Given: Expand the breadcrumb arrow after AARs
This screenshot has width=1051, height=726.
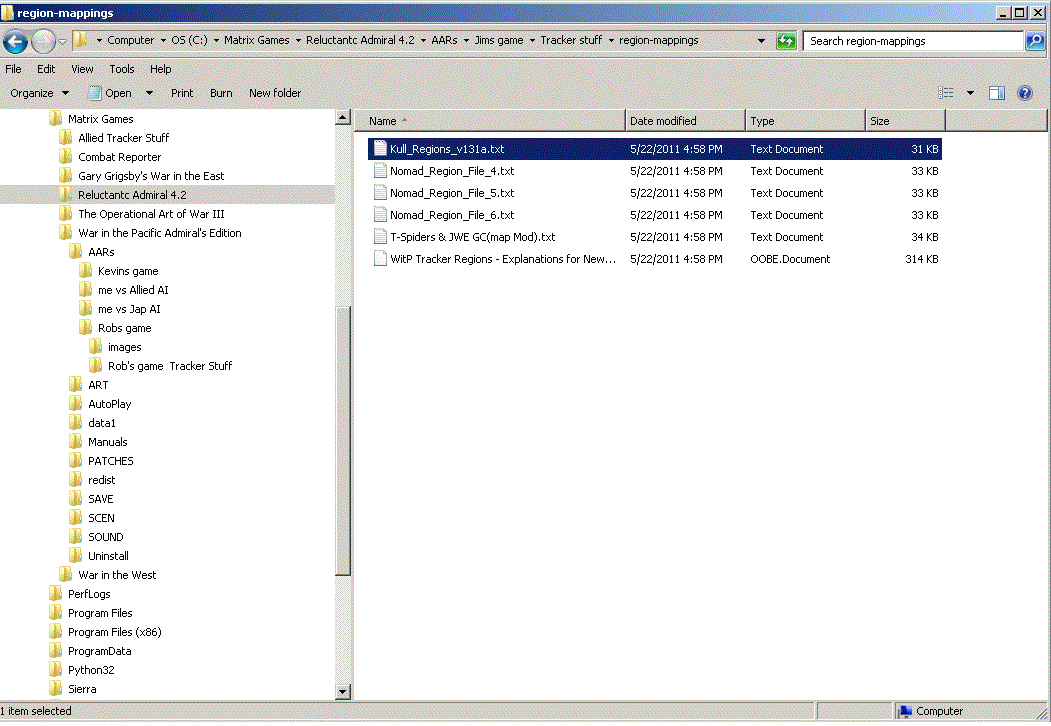Looking at the screenshot, I should click(x=467, y=40).
